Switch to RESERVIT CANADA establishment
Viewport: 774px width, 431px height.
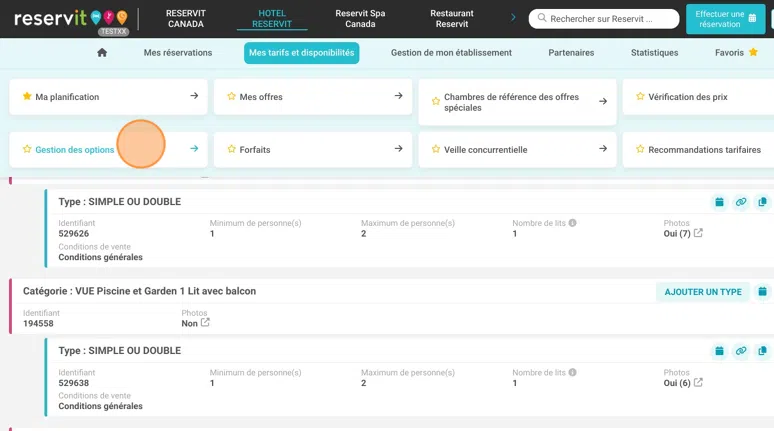coord(186,19)
